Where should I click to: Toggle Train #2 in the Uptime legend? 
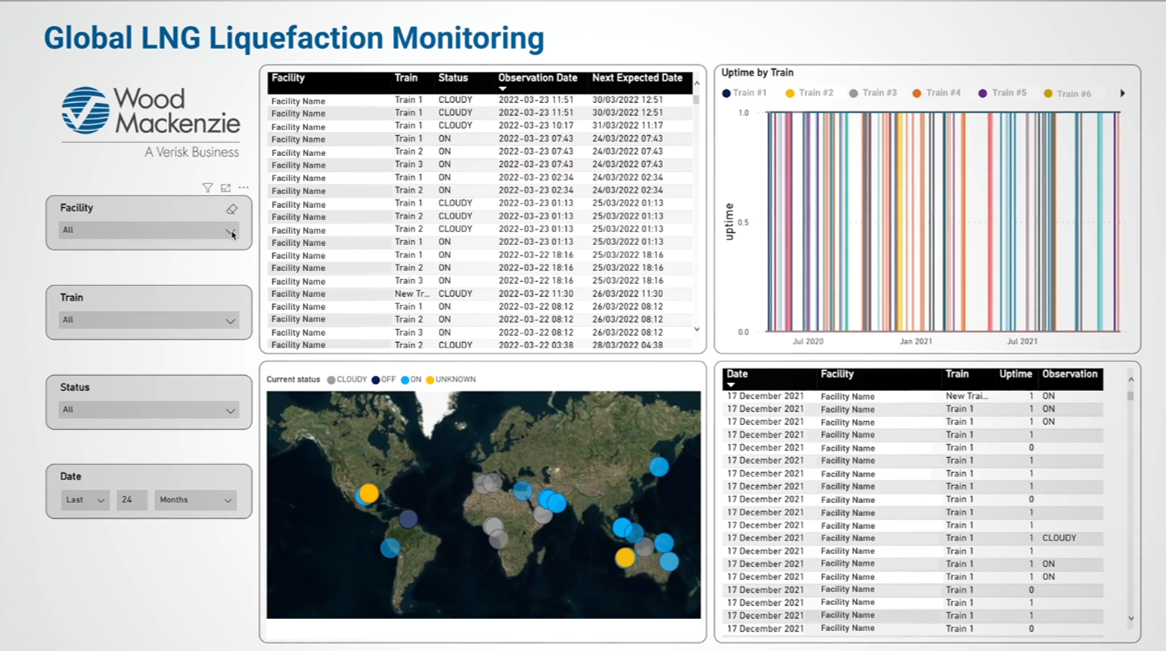click(x=806, y=92)
